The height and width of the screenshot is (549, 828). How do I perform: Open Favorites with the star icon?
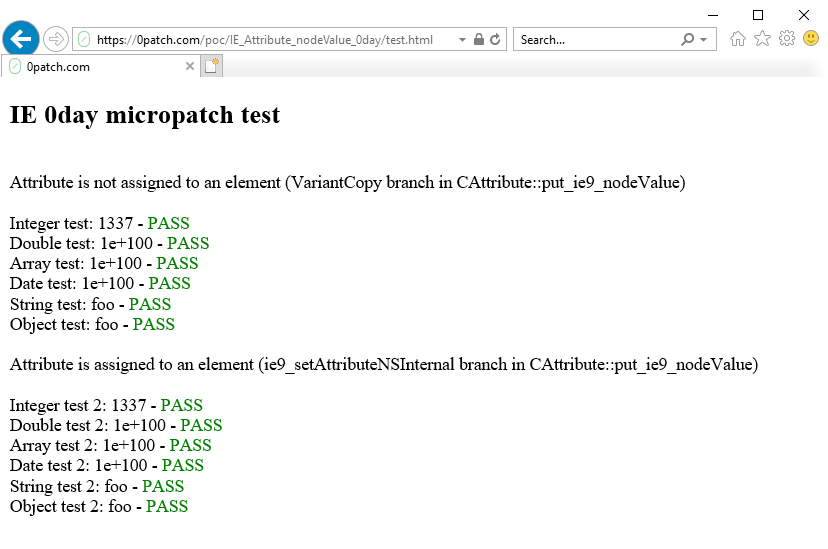coord(762,39)
